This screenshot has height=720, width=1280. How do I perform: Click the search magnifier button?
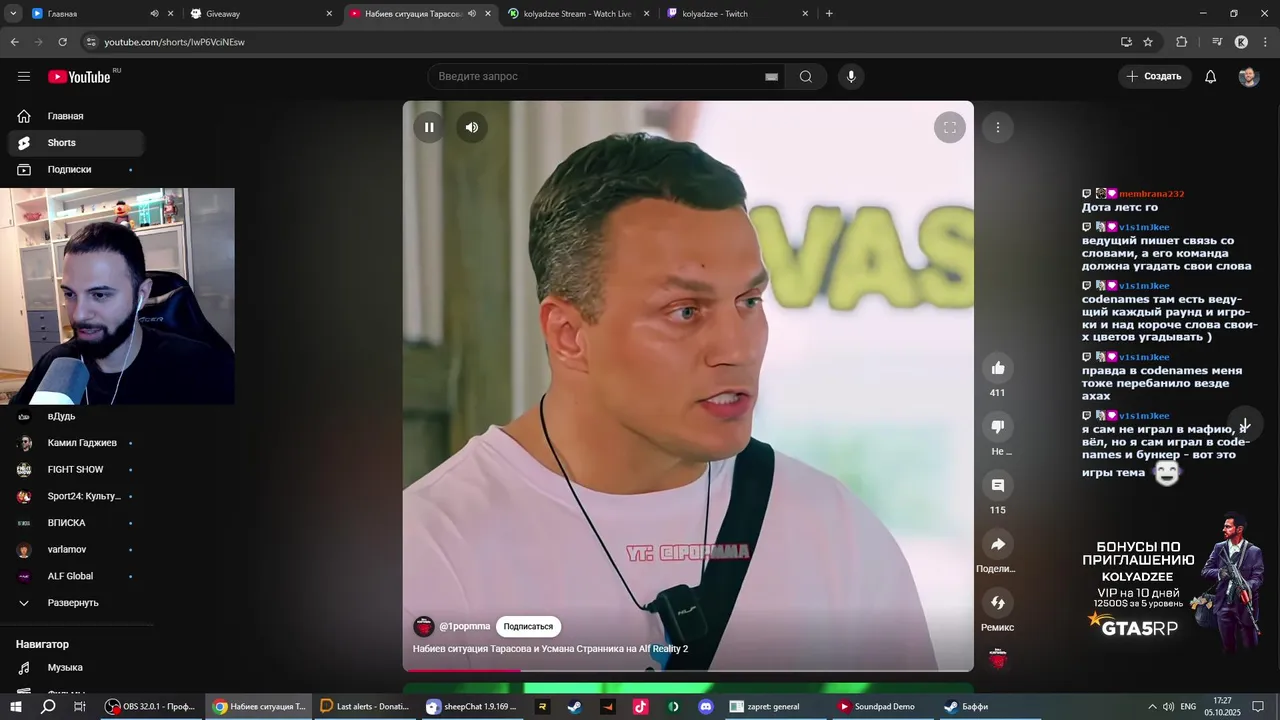click(806, 76)
